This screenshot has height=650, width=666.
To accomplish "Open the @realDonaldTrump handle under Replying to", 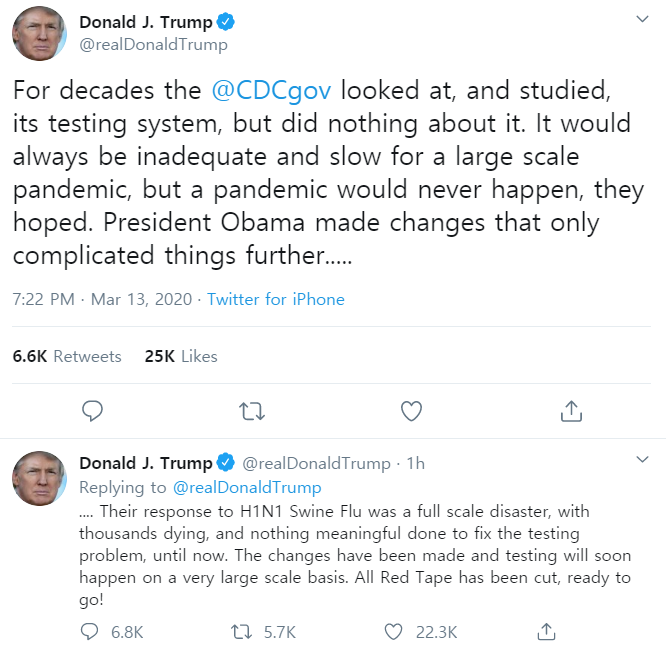I will (247, 488).
